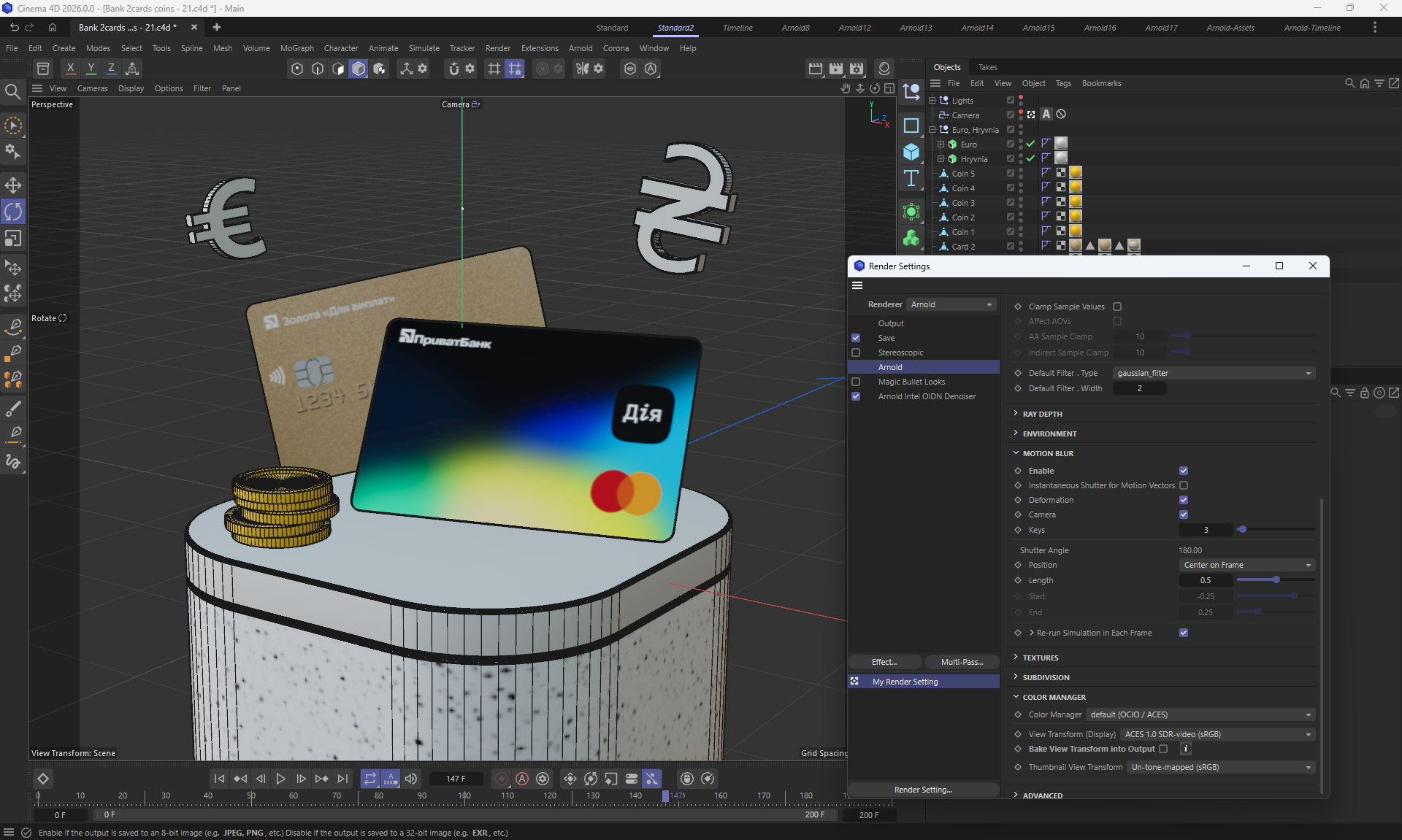
Task: Open the Renderer dropdown showing Arnold
Action: coord(951,304)
